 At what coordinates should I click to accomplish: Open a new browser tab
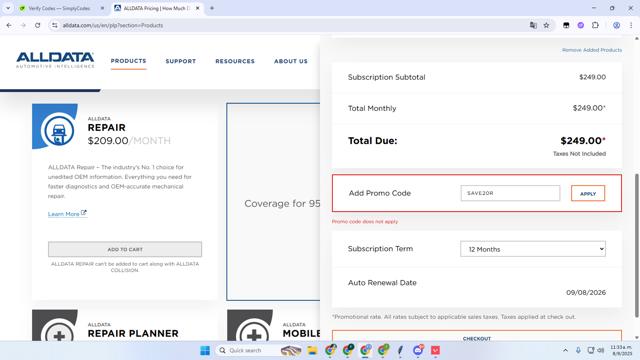212,8
